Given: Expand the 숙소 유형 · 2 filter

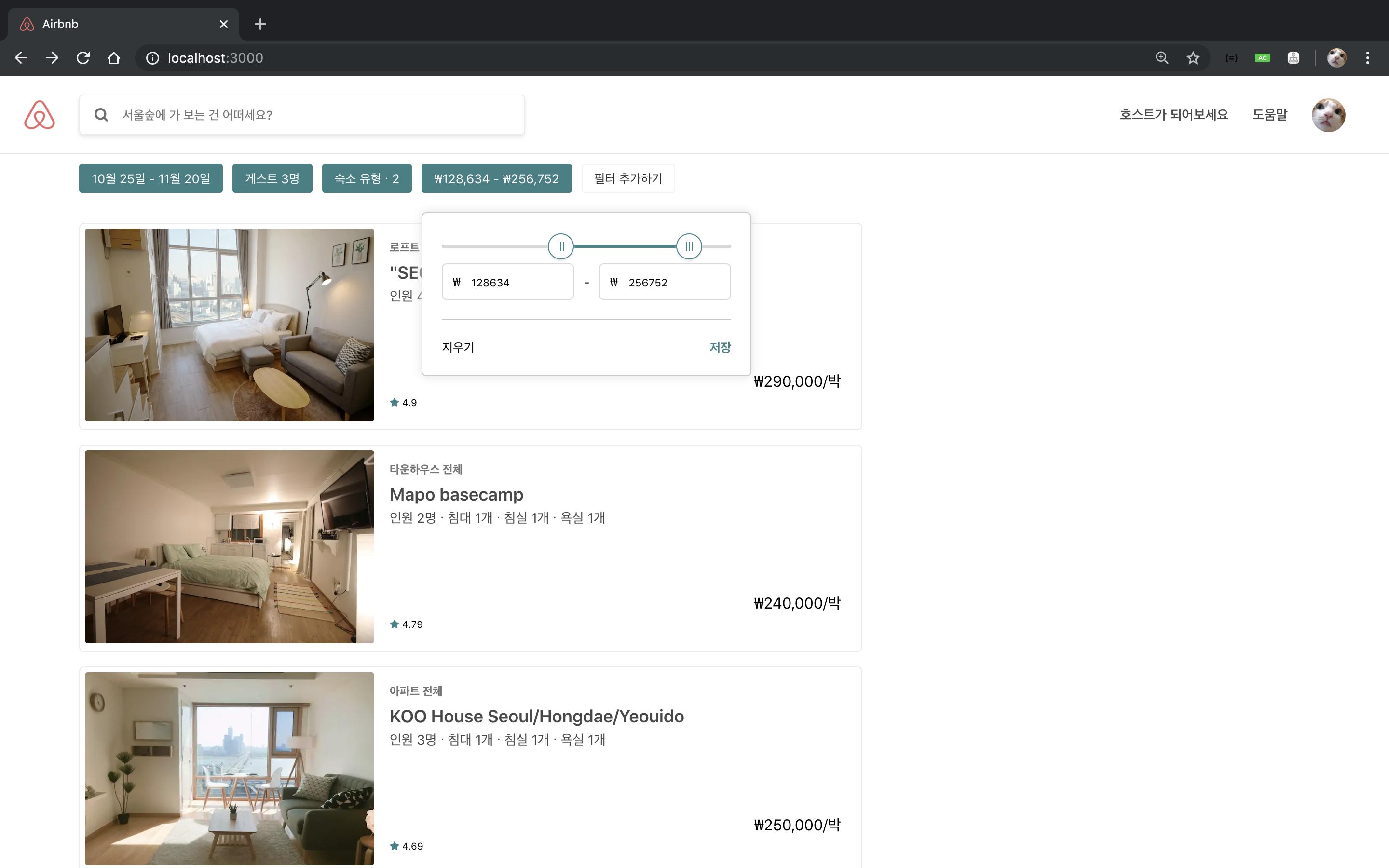Looking at the screenshot, I should click(x=367, y=178).
